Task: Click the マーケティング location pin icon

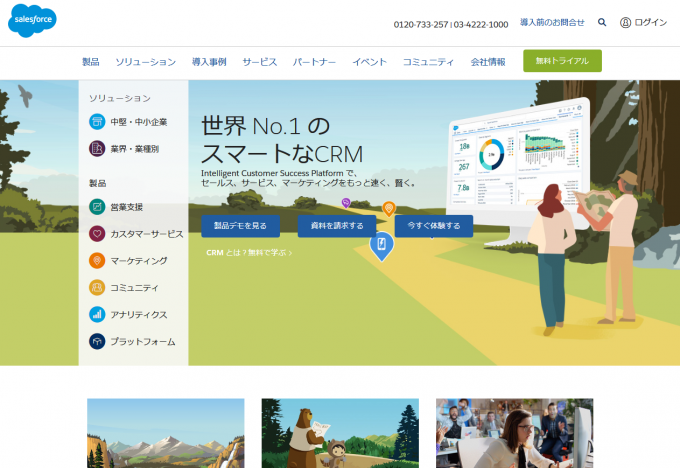Action: [x=97, y=261]
